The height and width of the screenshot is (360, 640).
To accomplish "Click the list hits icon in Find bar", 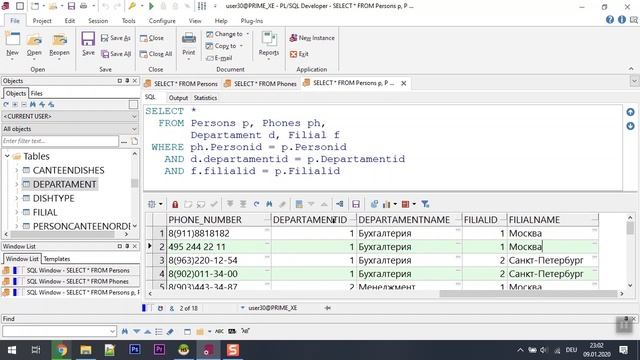I will pos(159,331).
